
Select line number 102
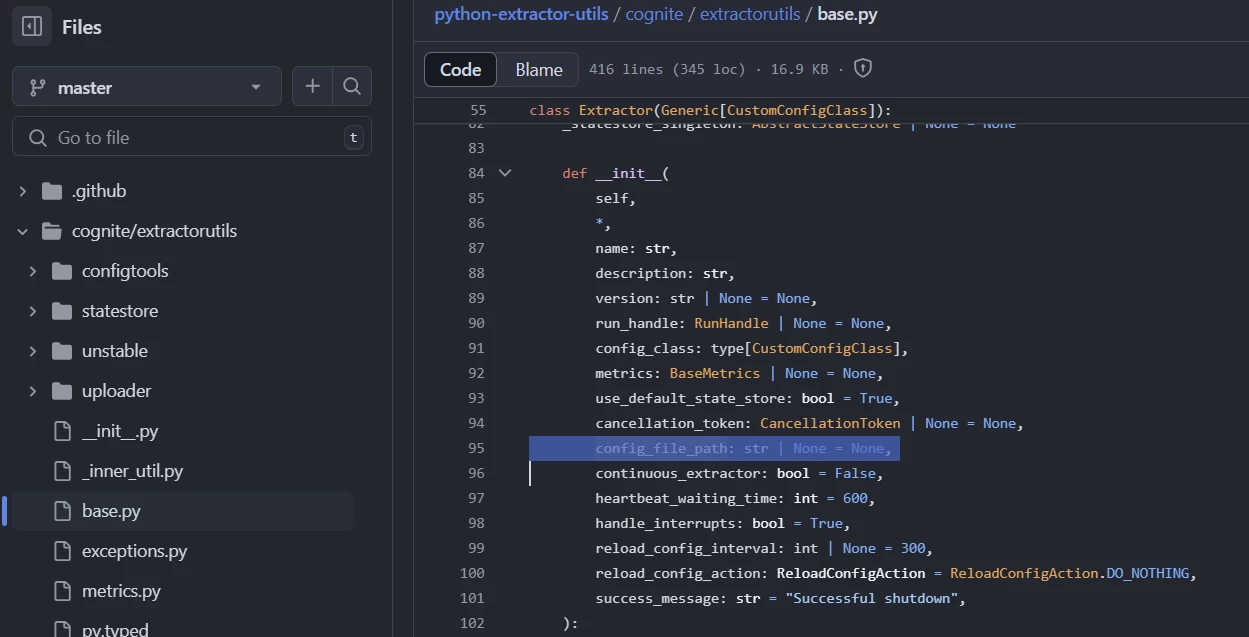[472, 623]
